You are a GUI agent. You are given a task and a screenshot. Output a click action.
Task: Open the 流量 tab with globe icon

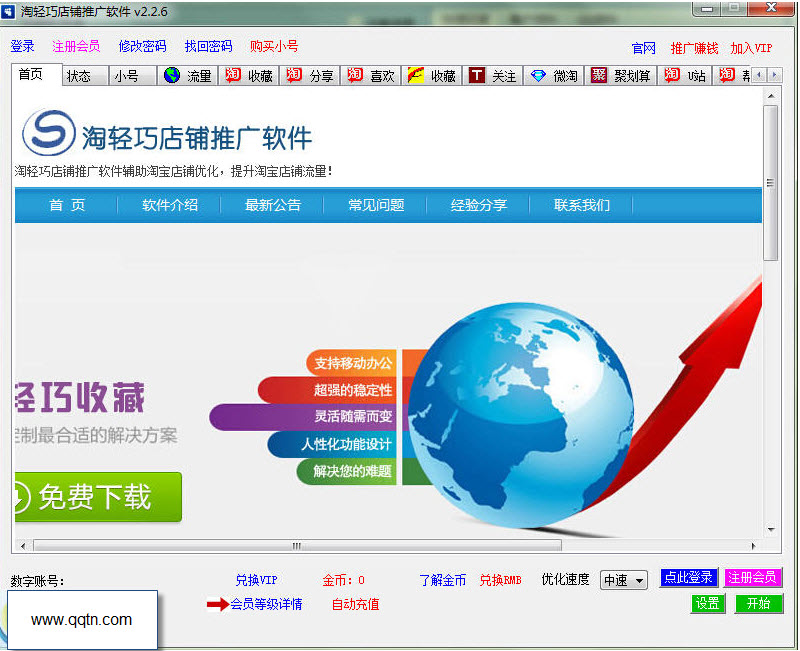click(187, 76)
